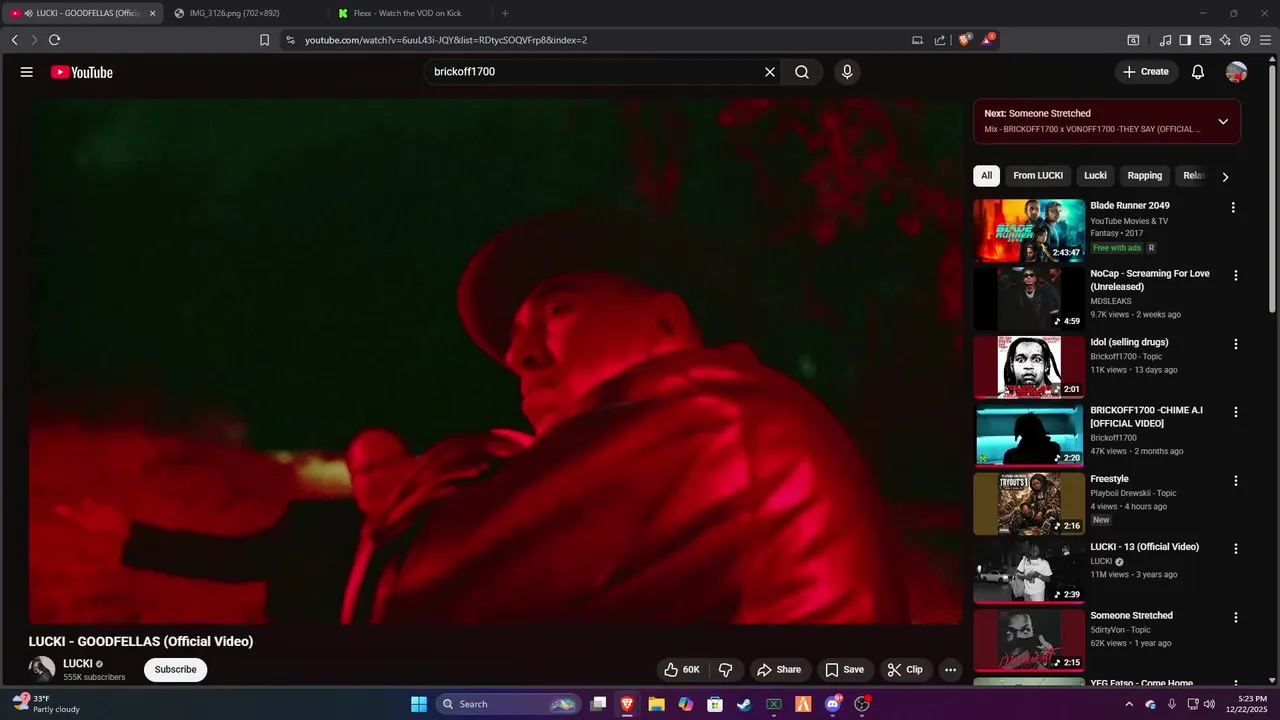Select the Rapping filter chip

click(x=1145, y=176)
